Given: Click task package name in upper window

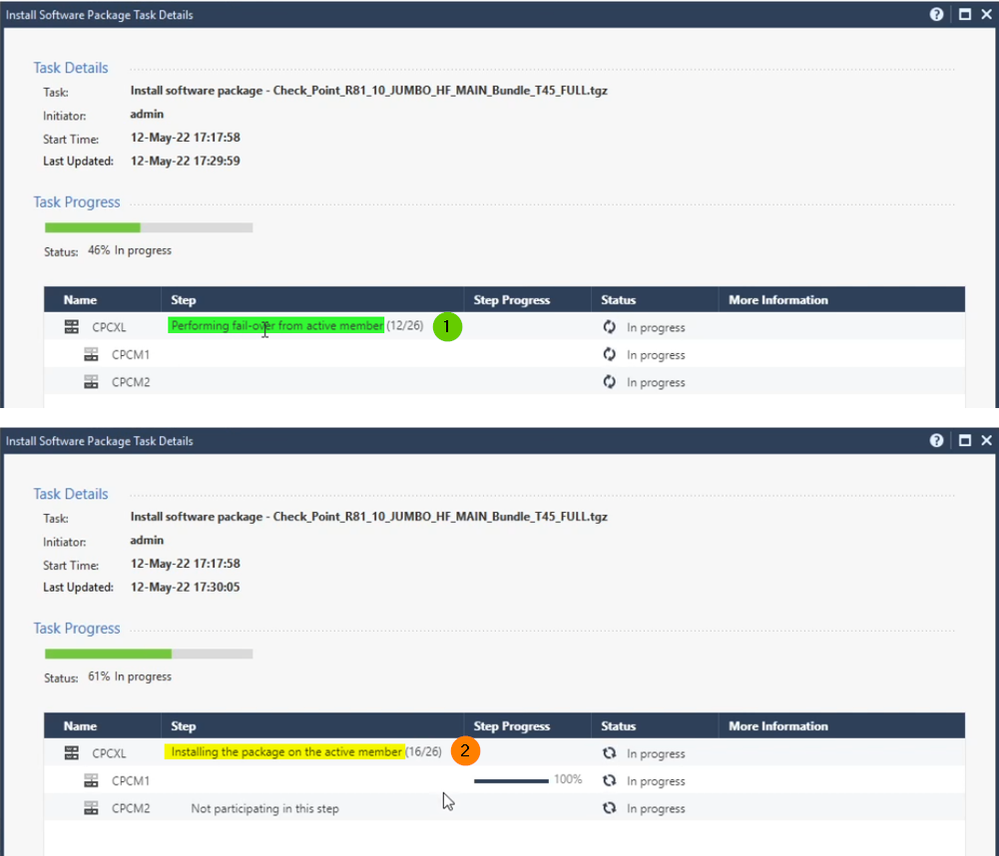Looking at the screenshot, I should pyautogui.click(x=369, y=90).
